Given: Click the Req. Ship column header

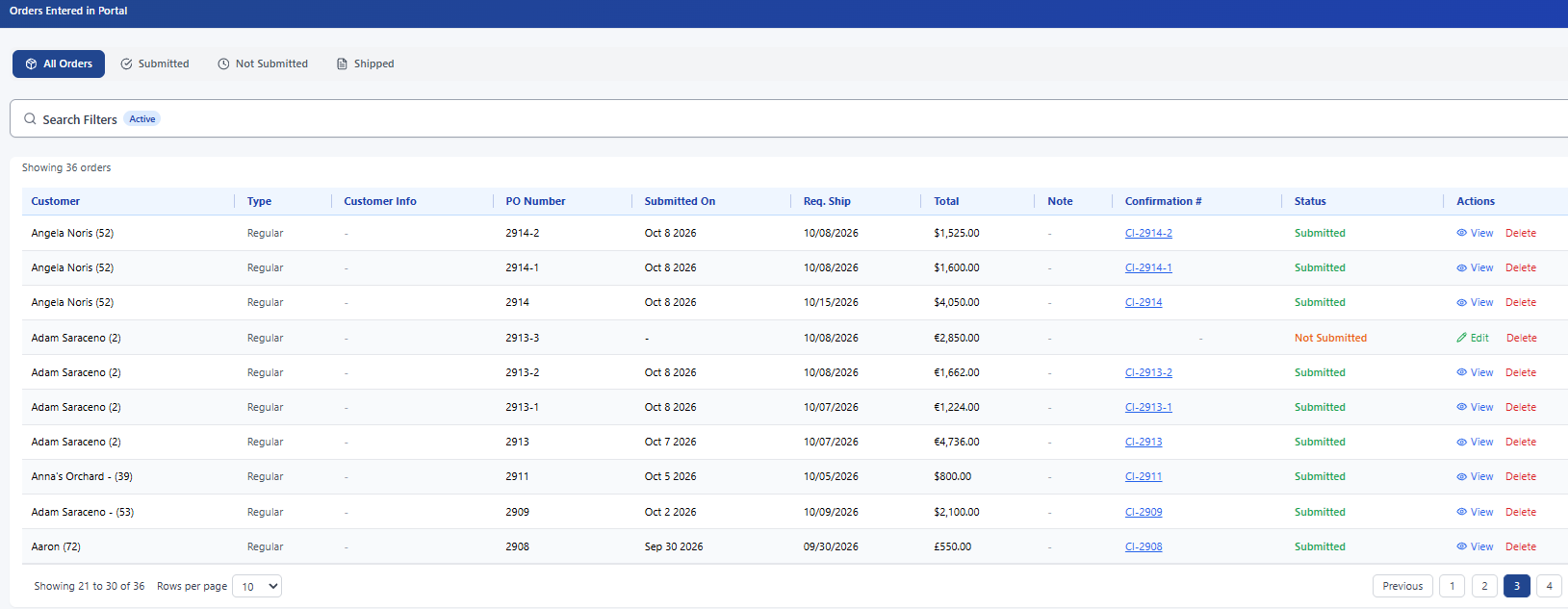Looking at the screenshot, I should (827, 201).
